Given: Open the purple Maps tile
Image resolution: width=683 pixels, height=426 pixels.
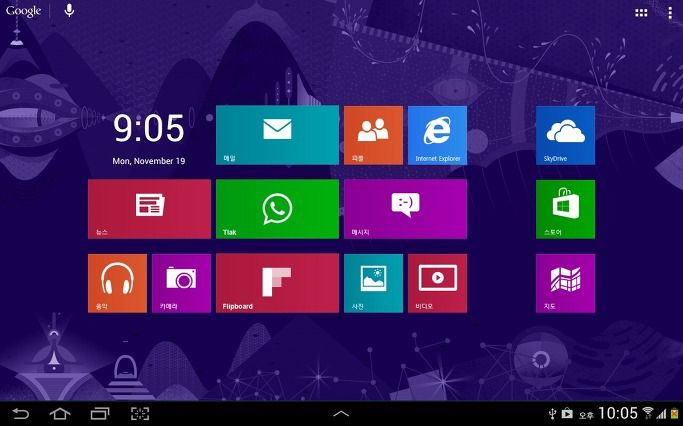Looking at the screenshot, I should coord(565,283).
